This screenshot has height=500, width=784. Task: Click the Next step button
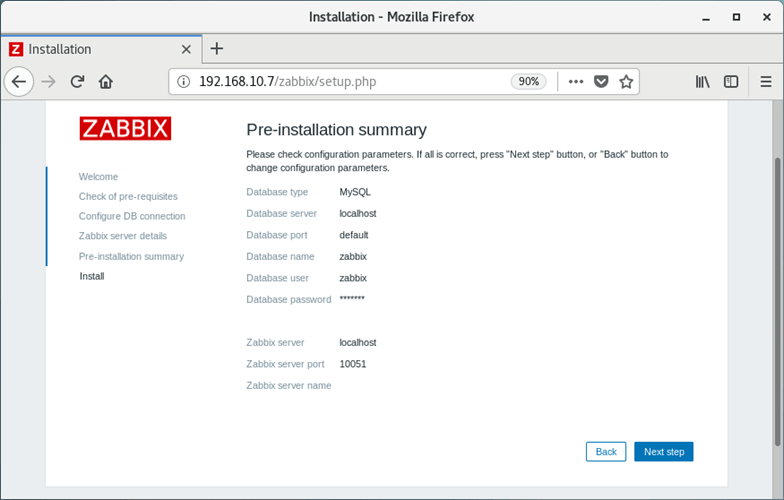664,452
